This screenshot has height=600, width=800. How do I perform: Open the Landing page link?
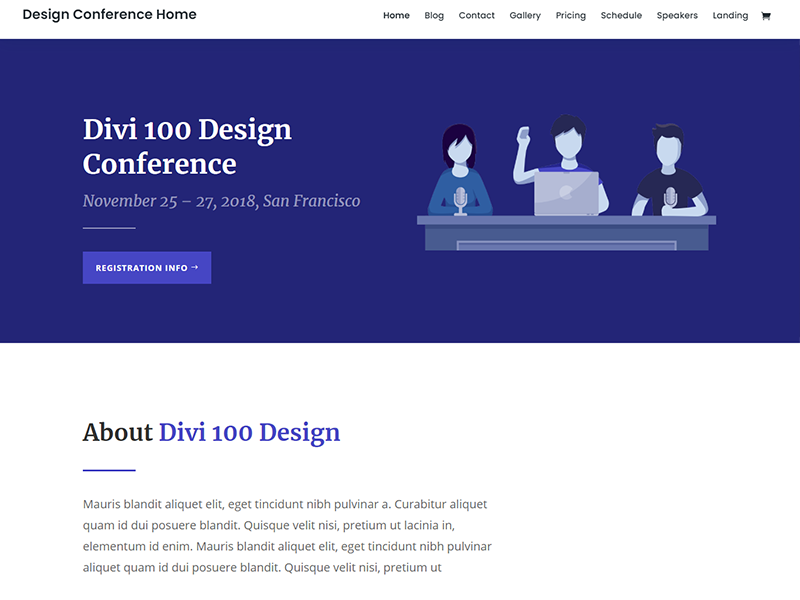pos(730,15)
